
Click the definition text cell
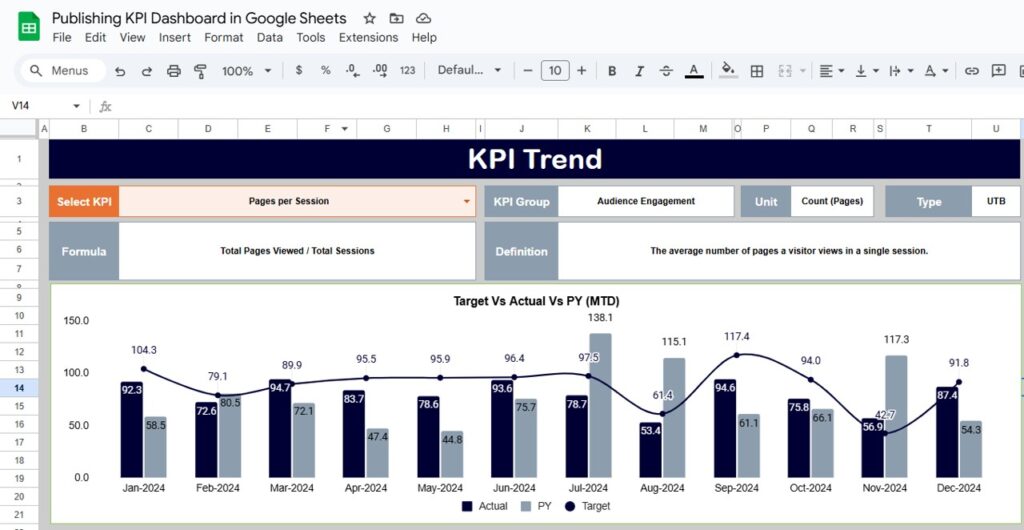point(789,251)
